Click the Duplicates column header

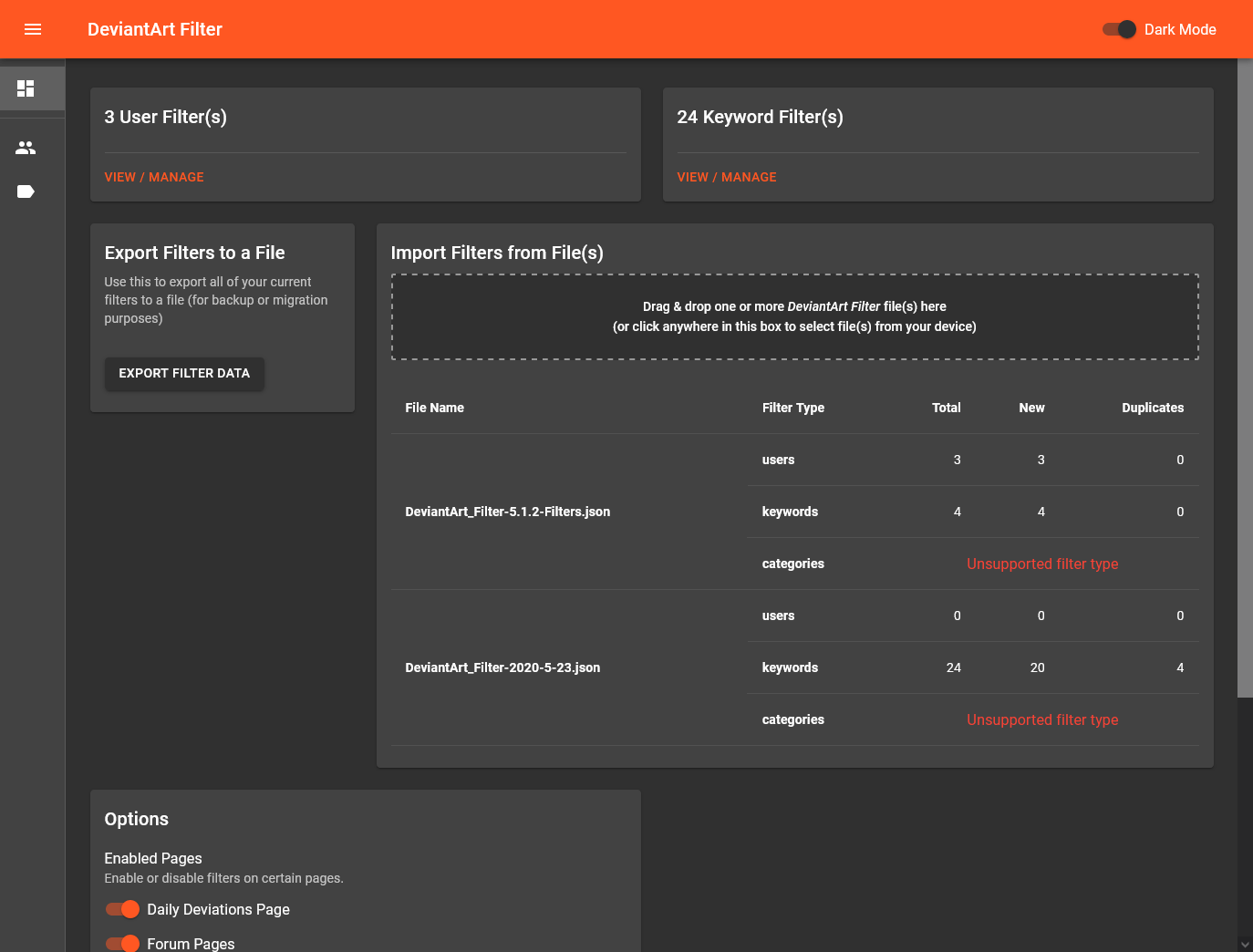coord(1153,408)
